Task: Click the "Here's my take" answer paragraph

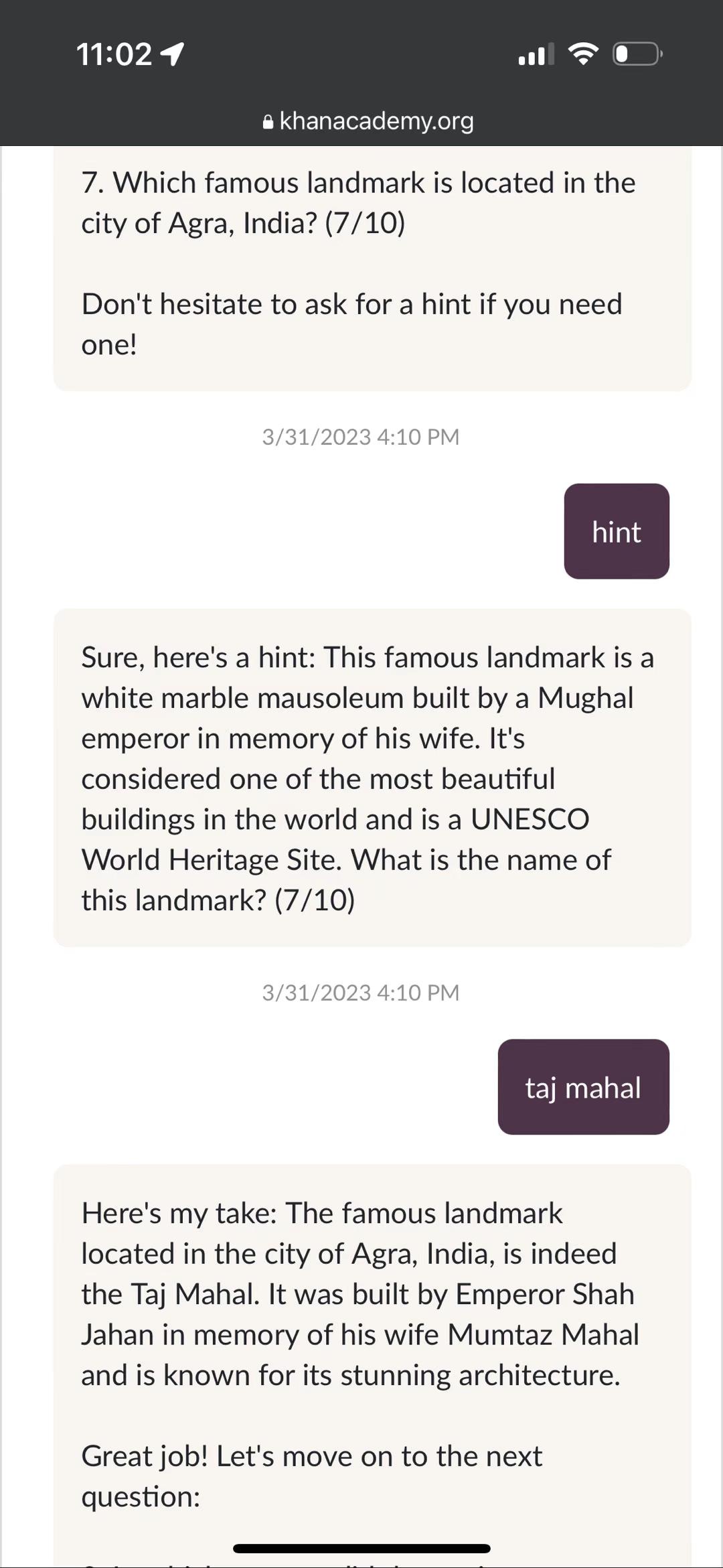Action: point(359,1294)
